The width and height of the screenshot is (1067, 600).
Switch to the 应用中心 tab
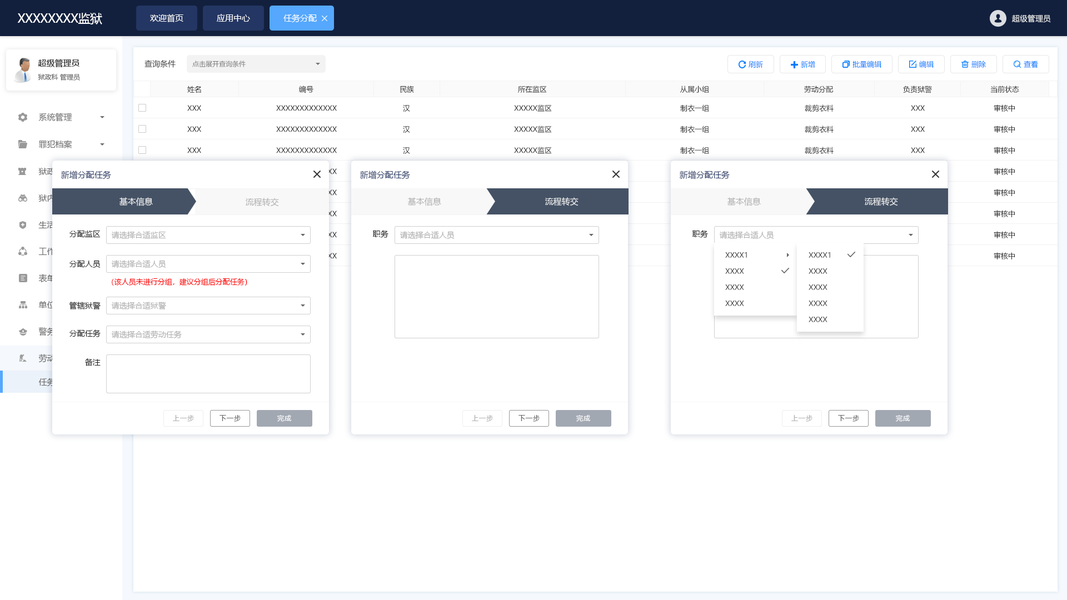pyautogui.click(x=233, y=18)
